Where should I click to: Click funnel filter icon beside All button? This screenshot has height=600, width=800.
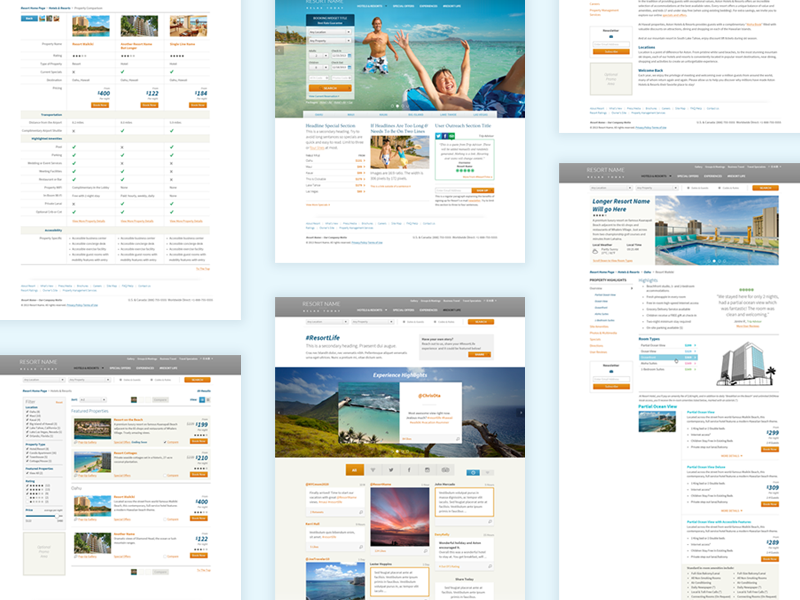click(x=372, y=470)
